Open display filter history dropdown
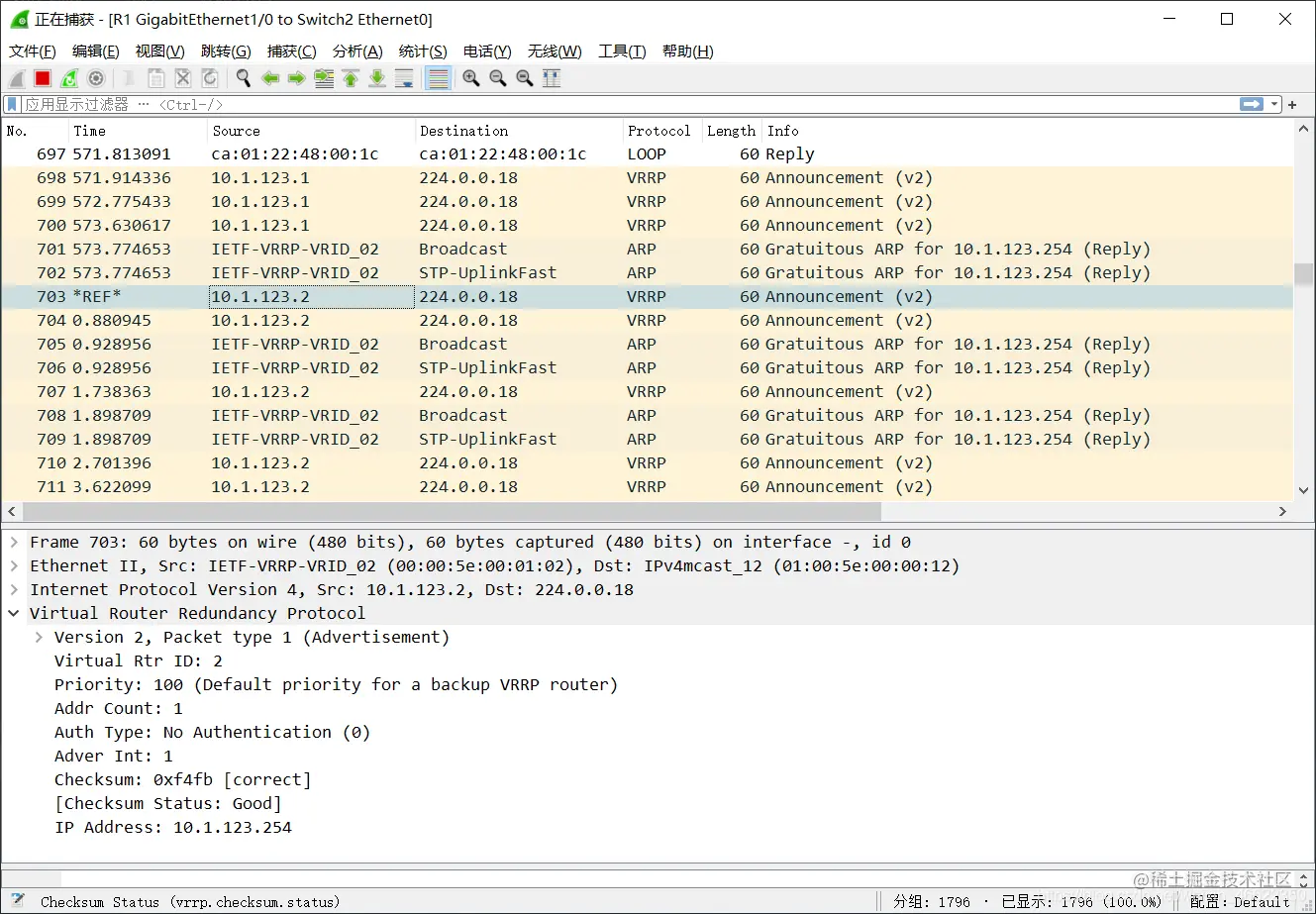The image size is (1316, 914). (1275, 104)
